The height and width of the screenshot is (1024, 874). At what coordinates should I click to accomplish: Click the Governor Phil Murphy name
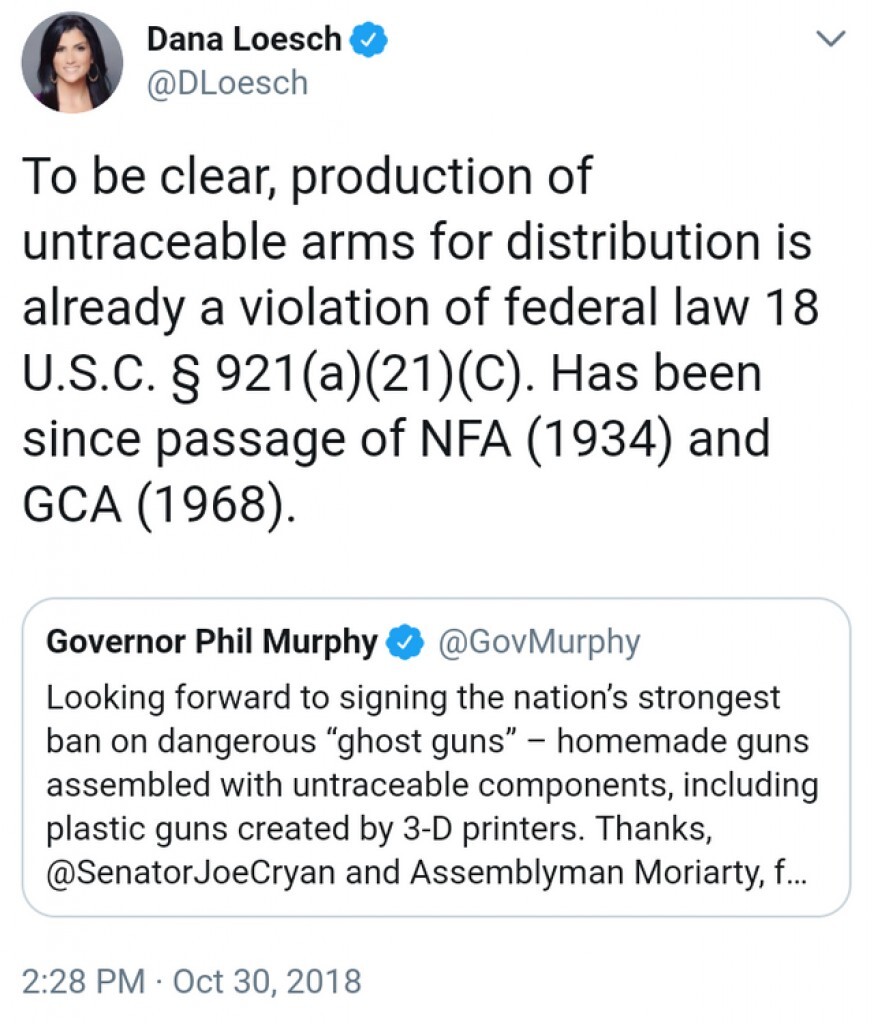click(x=212, y=641)
